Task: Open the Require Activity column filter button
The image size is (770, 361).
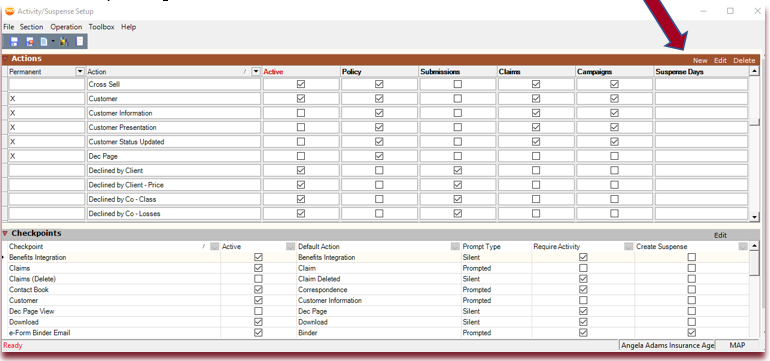Action: click(629, 247)
